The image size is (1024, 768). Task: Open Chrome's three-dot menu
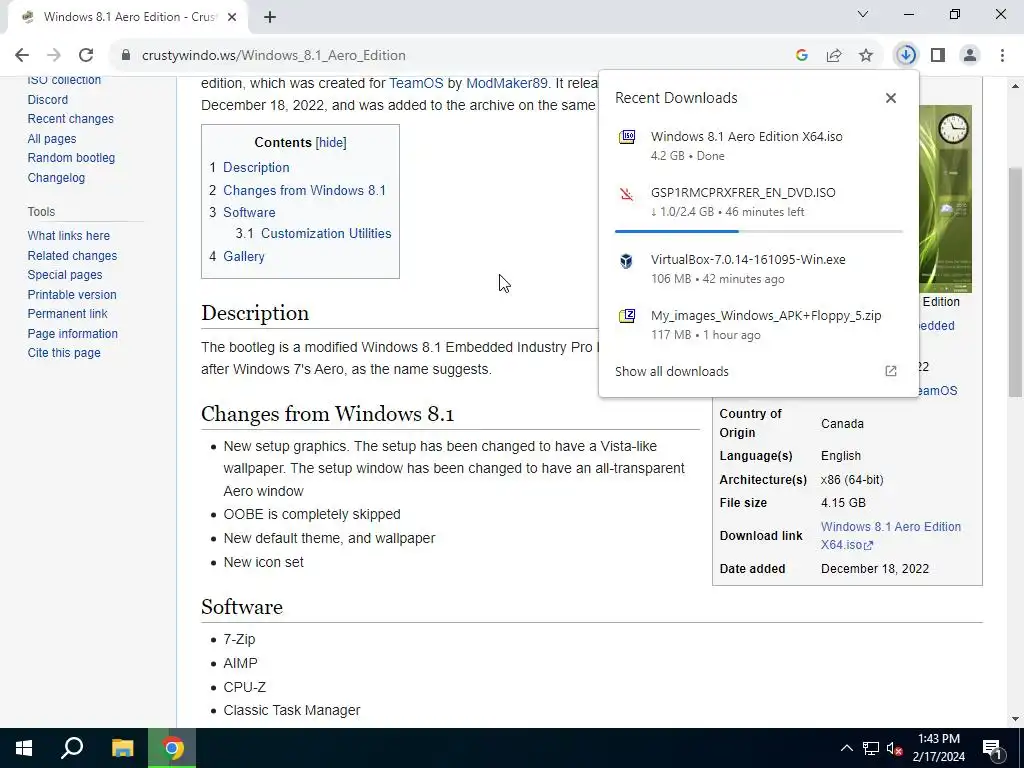coord(1002,56)
